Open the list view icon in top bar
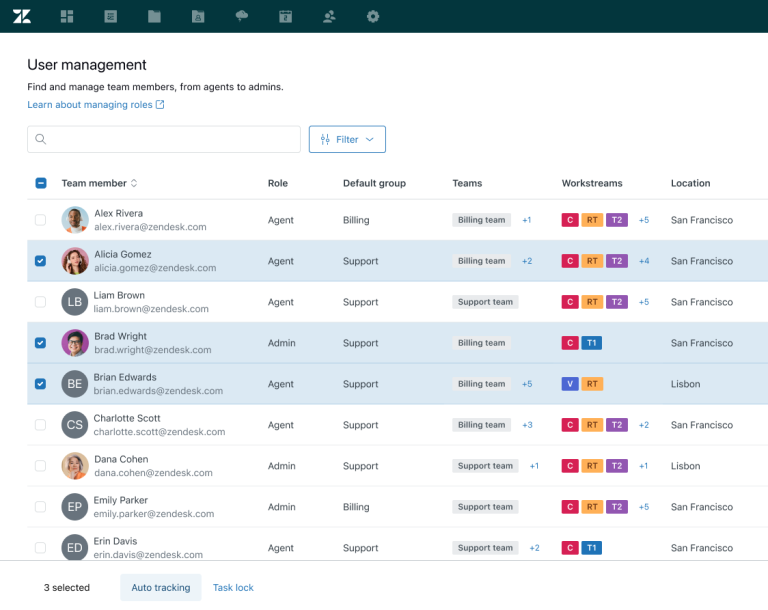 (x=110, y=16)
